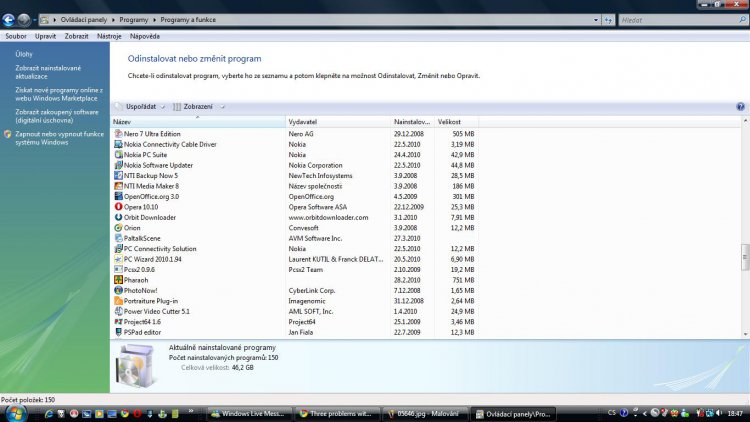Click the OpenOffice.org 3.0 icon

click(118, 196)
